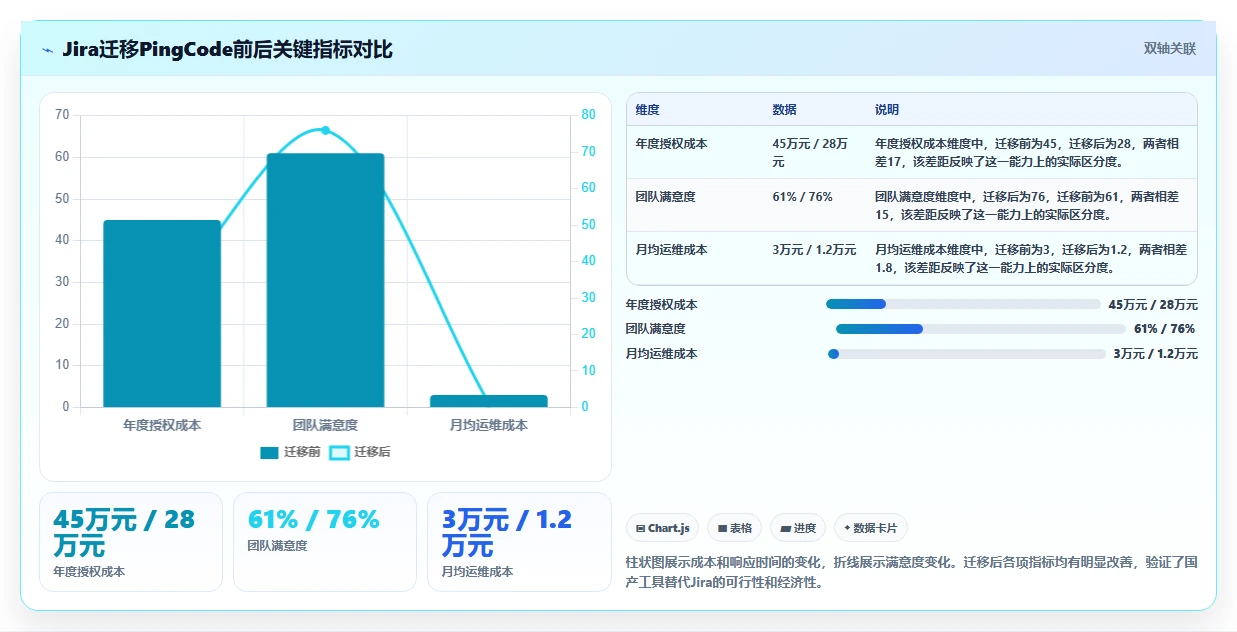Click the 迁移前 legend color box

[269, 453]
